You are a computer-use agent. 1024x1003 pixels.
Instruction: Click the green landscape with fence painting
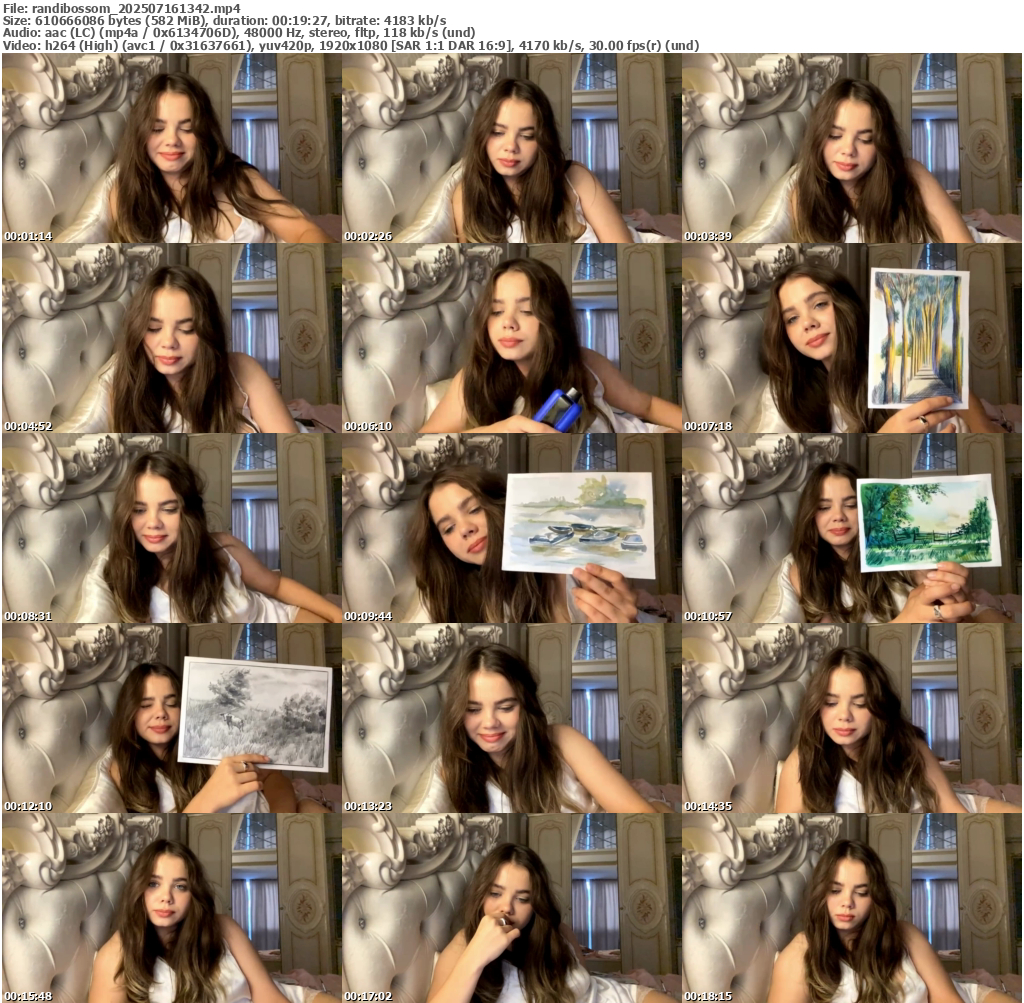[x=928, y=522]
